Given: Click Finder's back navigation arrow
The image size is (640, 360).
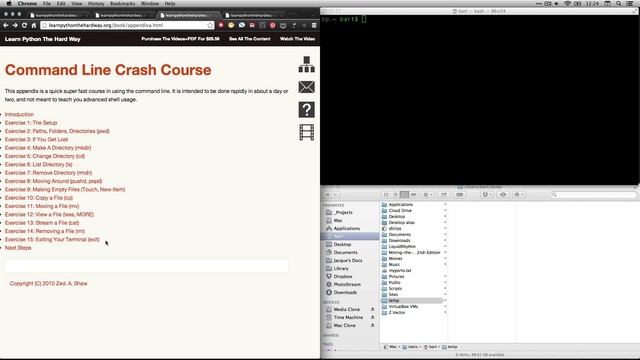Looking at the screenshot, I should 327,195.
